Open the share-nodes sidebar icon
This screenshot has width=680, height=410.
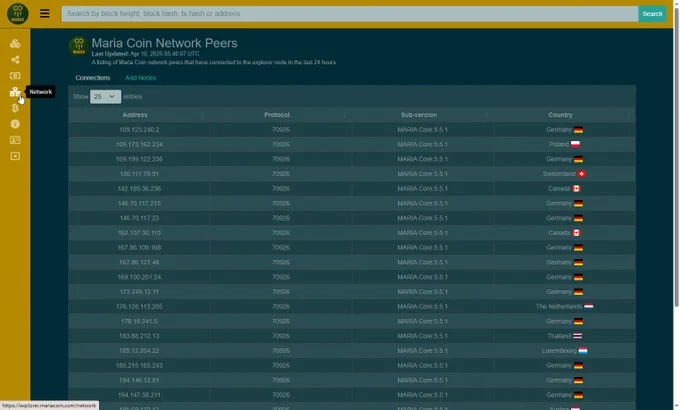15,59
